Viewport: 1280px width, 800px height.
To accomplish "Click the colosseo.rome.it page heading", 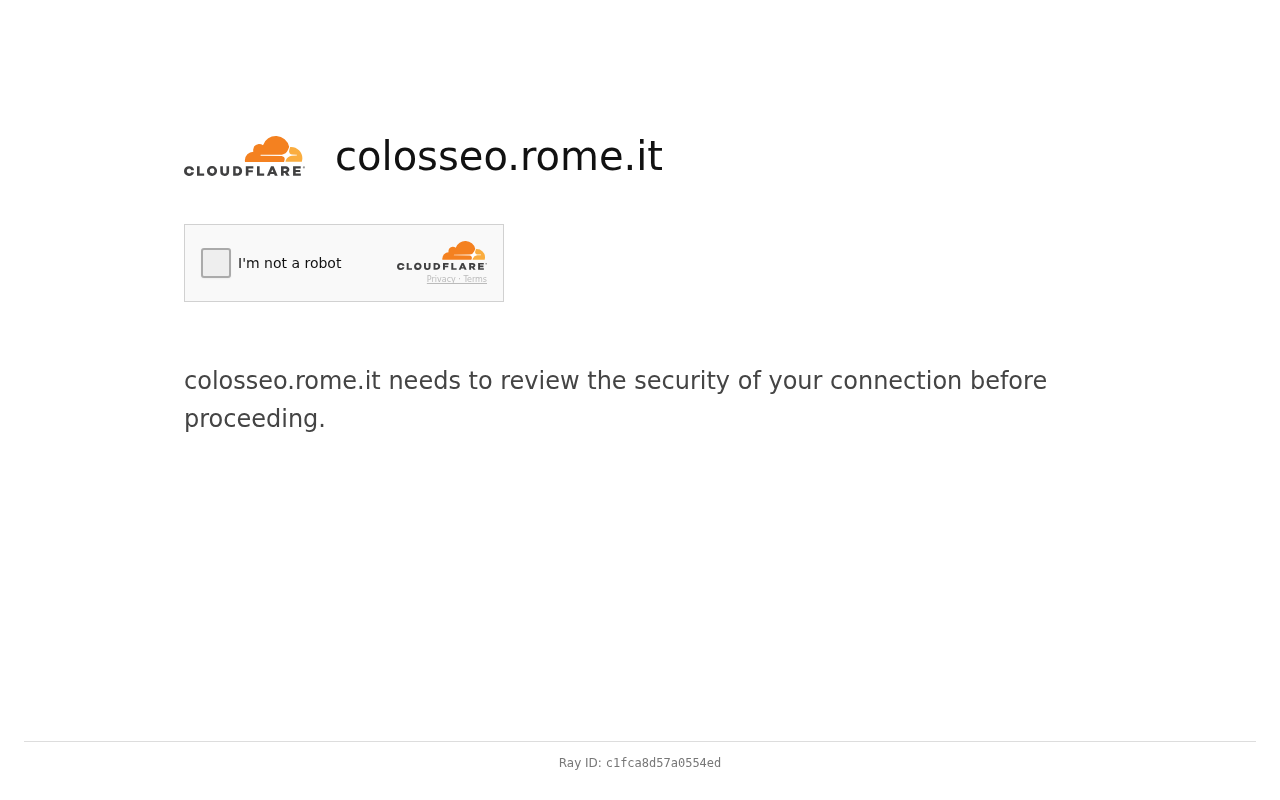I will coord(499,156).
